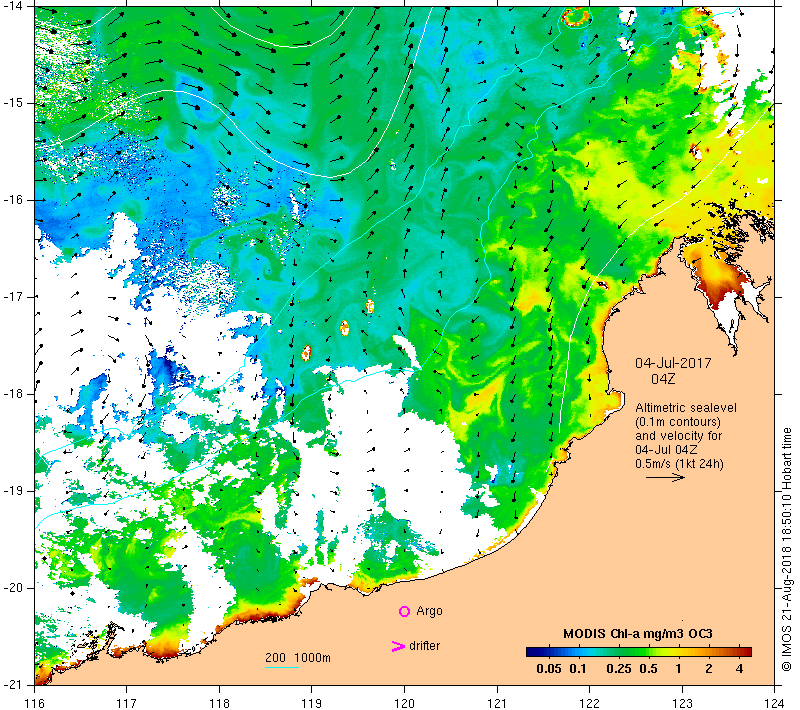Viewport: 800px width, 710px height.
Task: Click latitude axis label '-16'
Action: 12,199
